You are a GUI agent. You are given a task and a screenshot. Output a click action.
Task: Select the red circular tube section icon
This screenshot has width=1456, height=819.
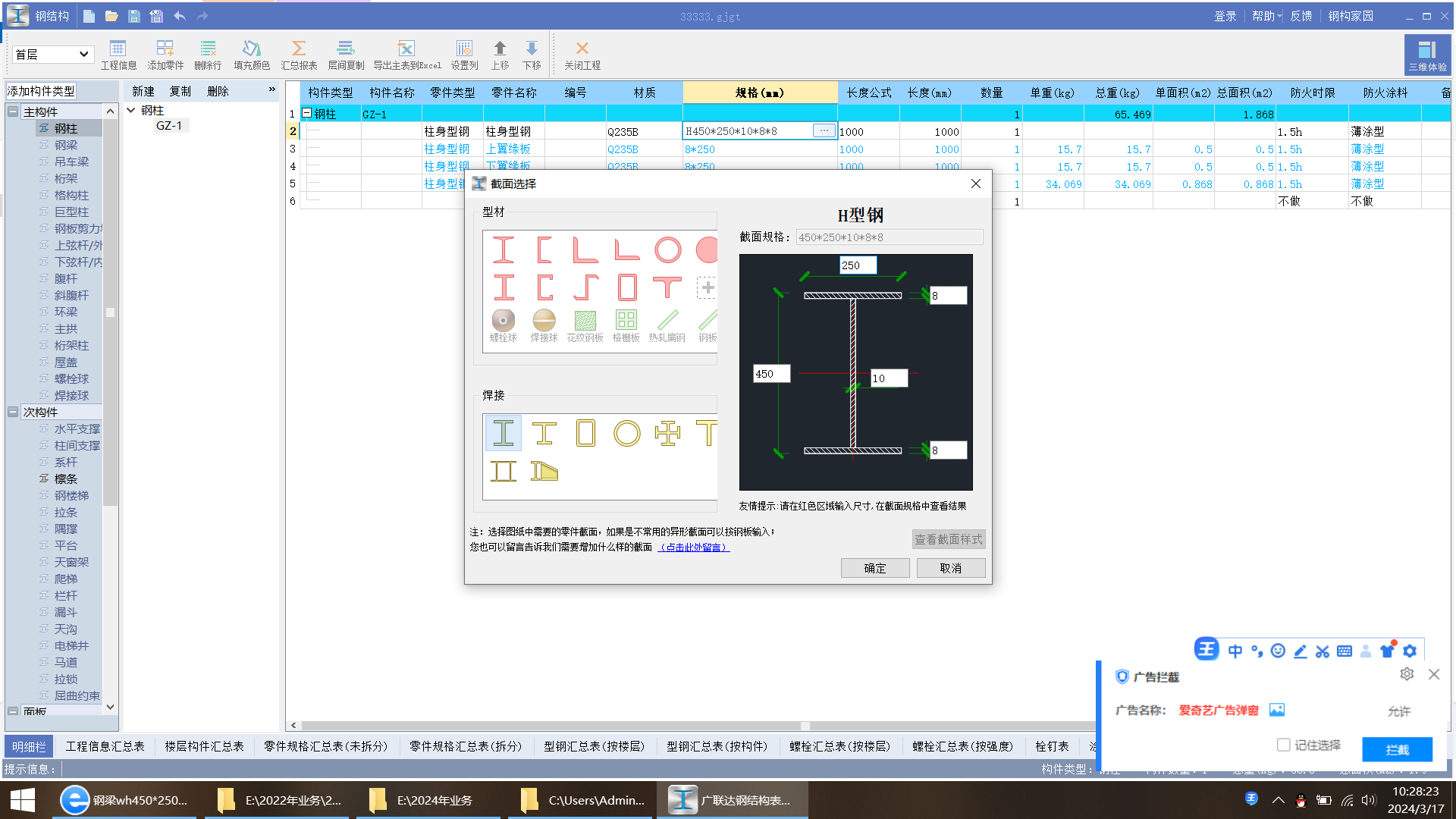click(x=667, y=249)
